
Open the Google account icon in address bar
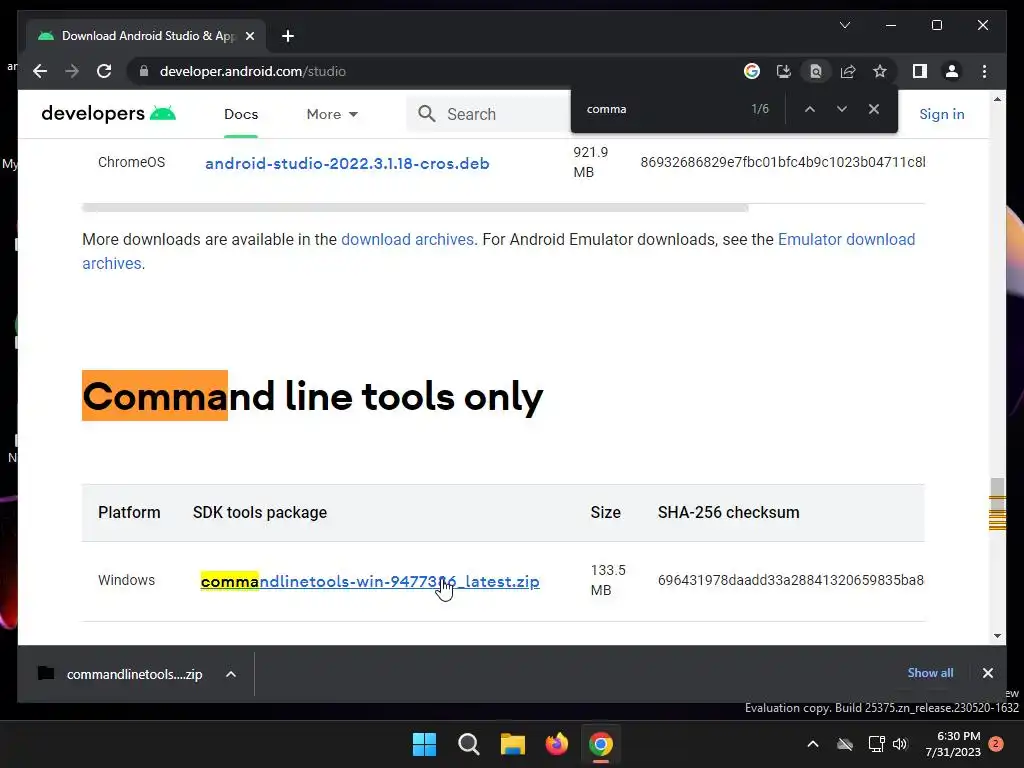tap(752, 71)
